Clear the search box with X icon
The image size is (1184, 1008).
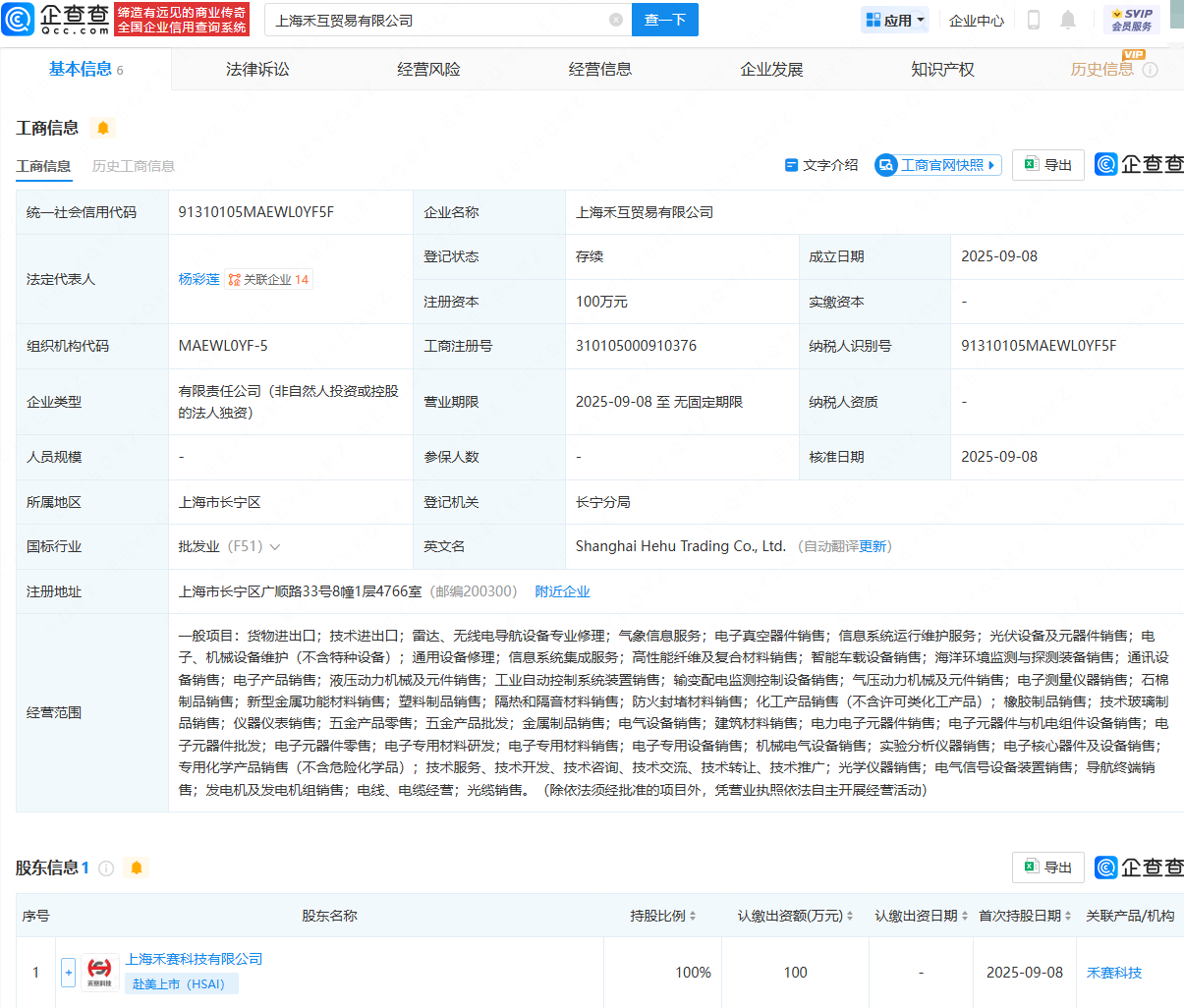(616, 20)
